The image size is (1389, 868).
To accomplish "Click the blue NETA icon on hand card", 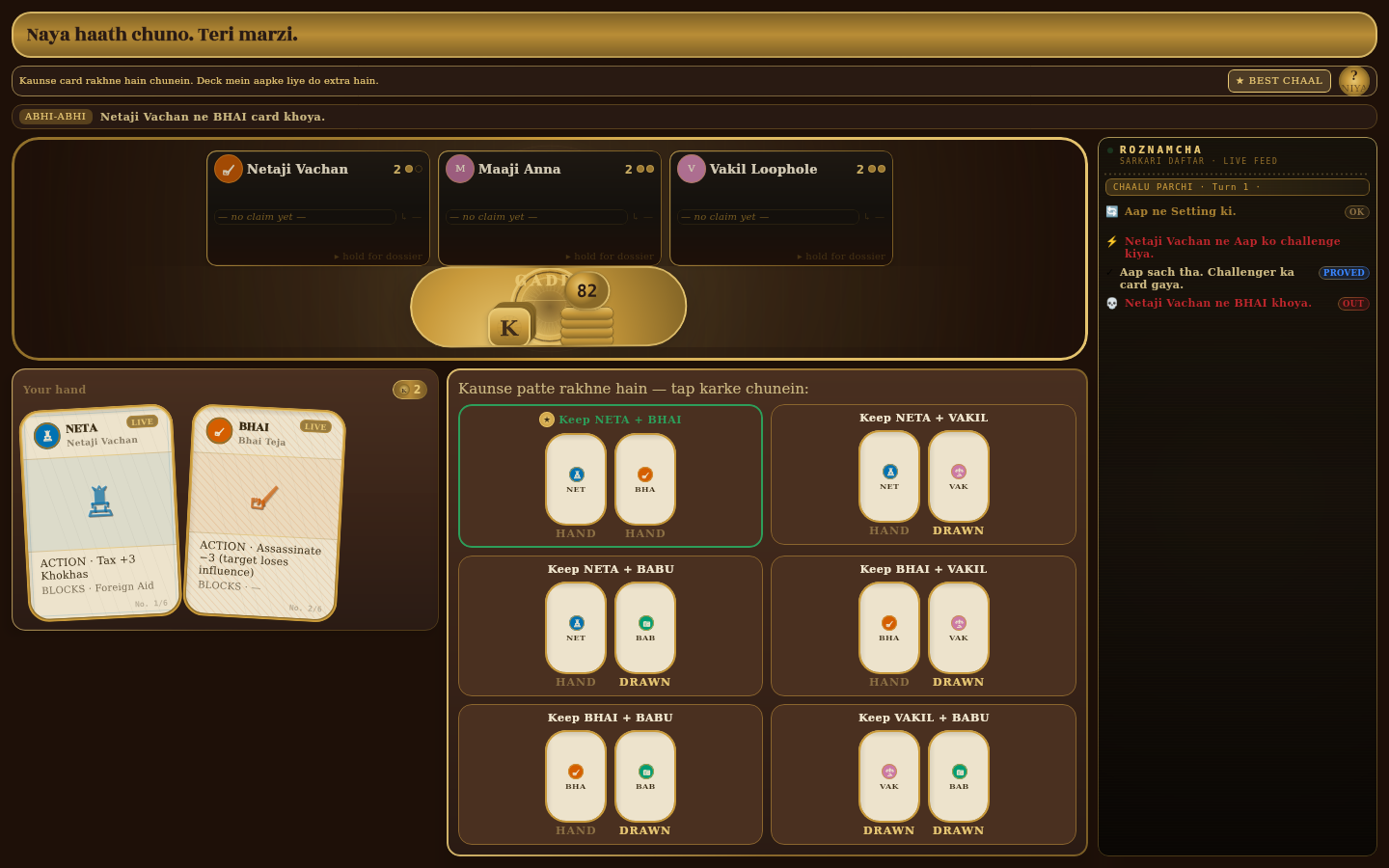I will click(47, 436).
